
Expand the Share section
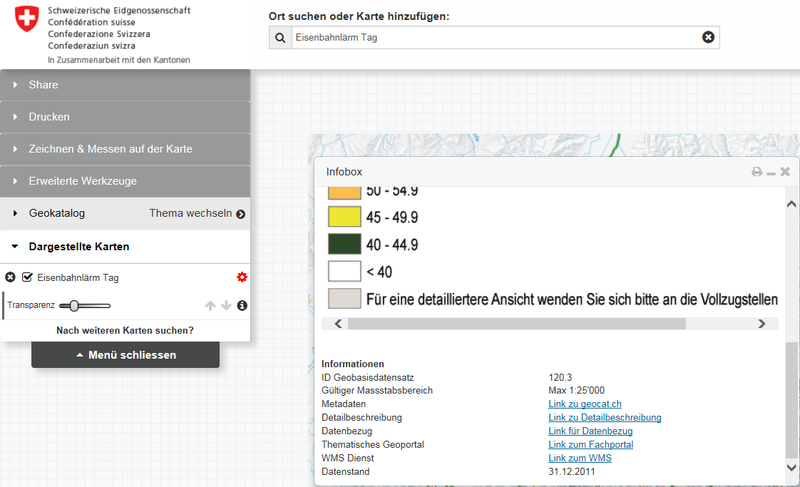click(x=125, y=85)
